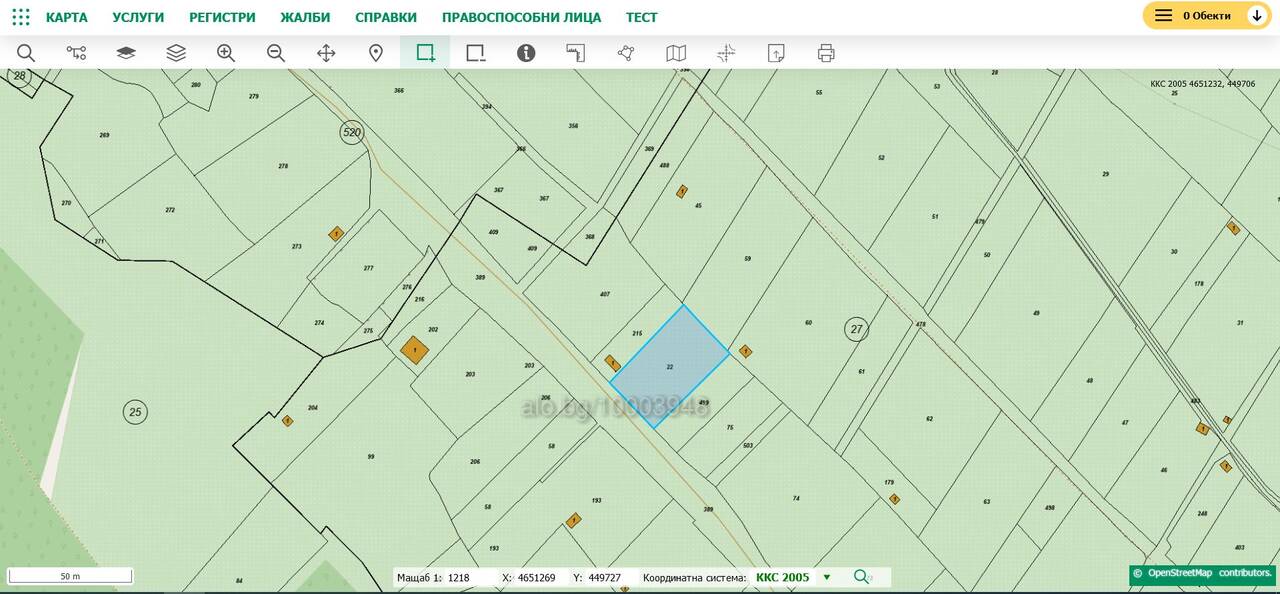Select the remove-from-selection rectangle tool
This screenshot has width=1280, height=594.
tap(476, 53)
